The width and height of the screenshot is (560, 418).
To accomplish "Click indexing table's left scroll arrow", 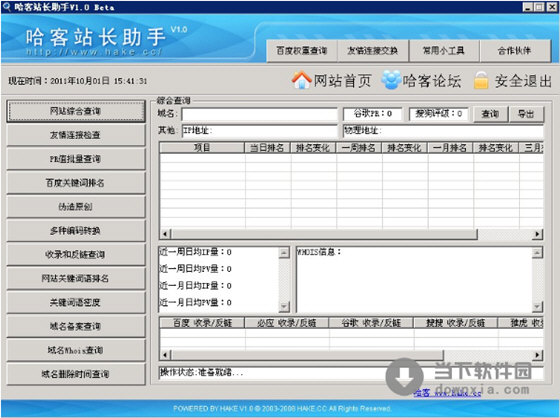I will (x=165, y=355).
